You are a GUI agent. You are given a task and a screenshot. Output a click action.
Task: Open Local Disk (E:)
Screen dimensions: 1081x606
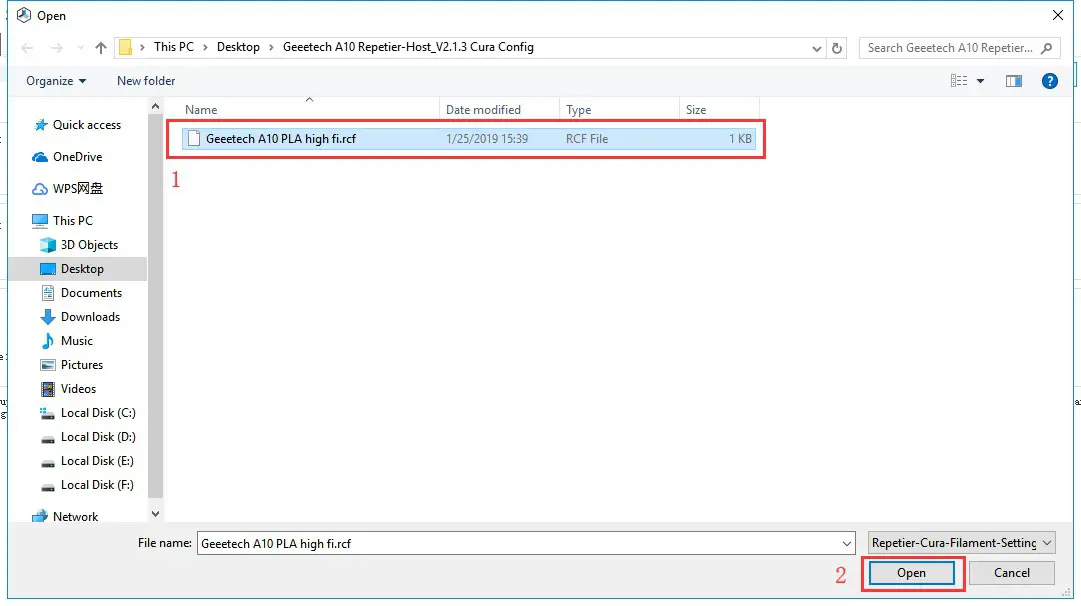(x=87, y=461)
